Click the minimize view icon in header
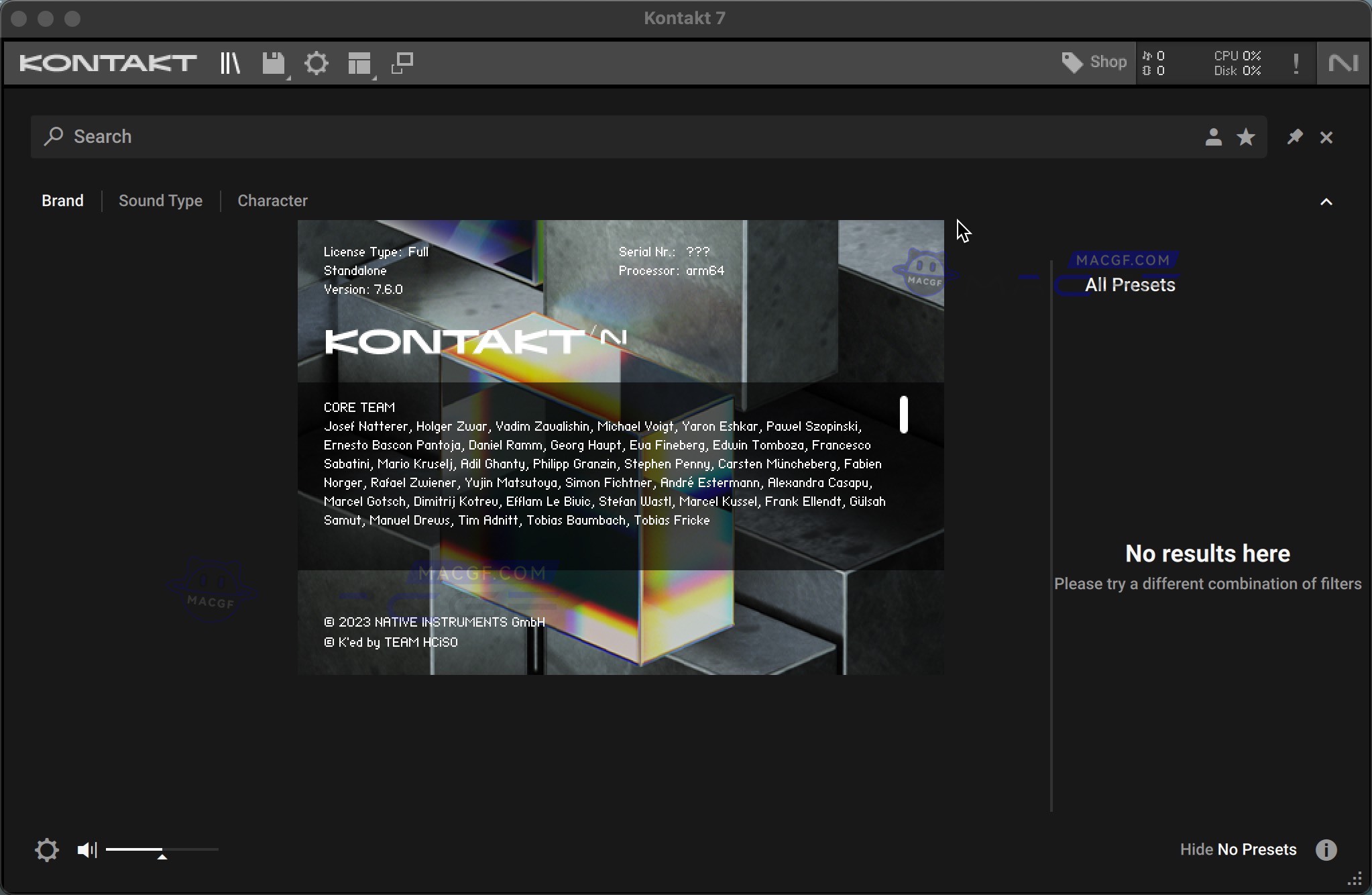 coord(402,62)
